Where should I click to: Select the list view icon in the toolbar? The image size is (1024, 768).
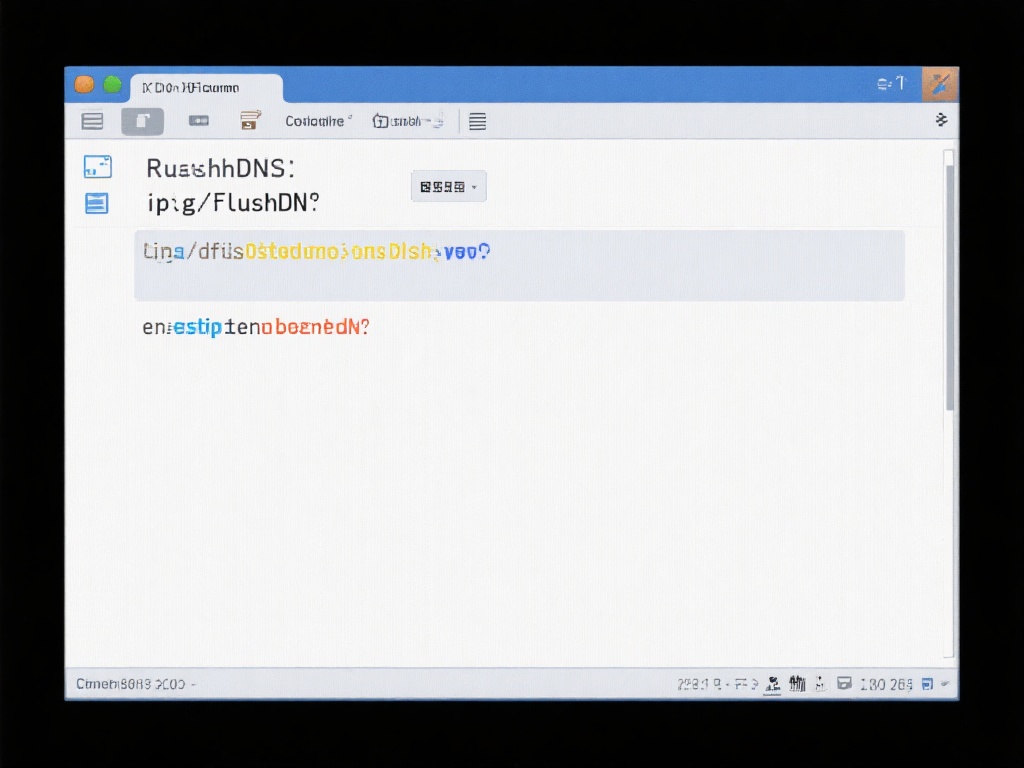[x=92, y=120]
